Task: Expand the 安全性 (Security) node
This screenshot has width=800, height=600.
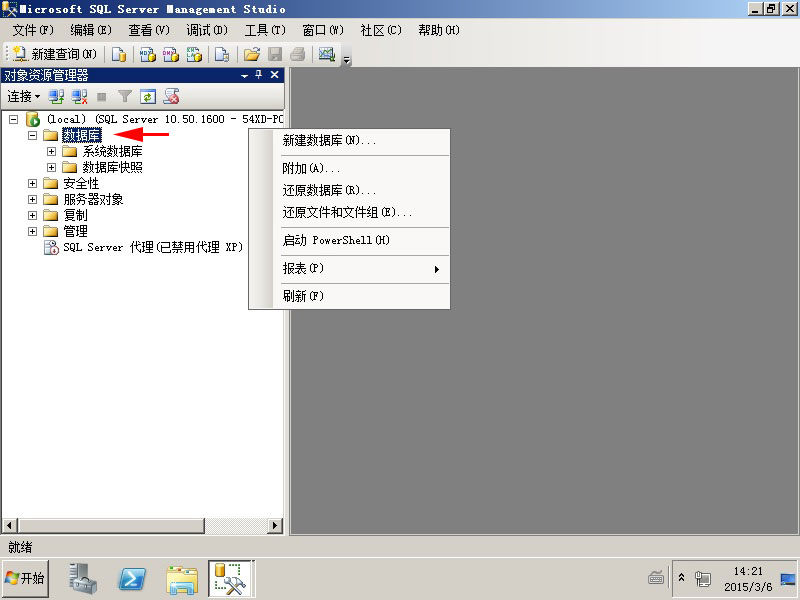Action: [33, 183]
